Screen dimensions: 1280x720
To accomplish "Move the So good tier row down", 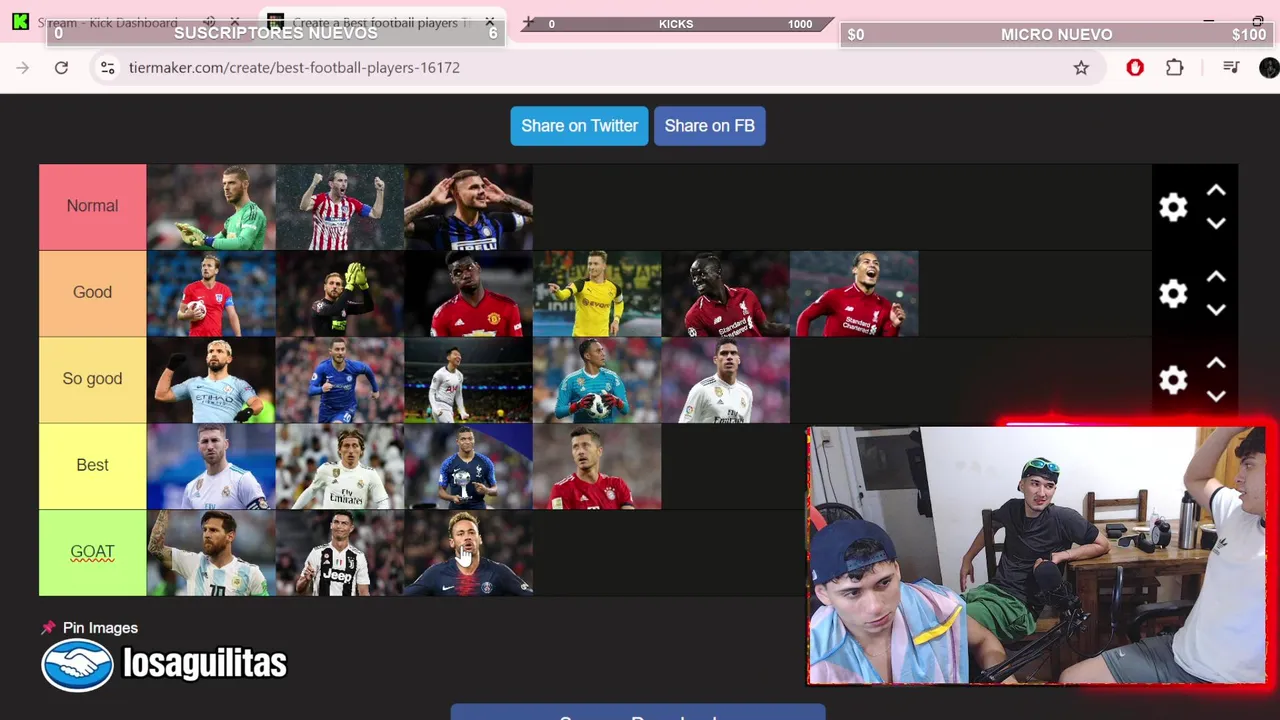I will click(x=1216, y=396).
